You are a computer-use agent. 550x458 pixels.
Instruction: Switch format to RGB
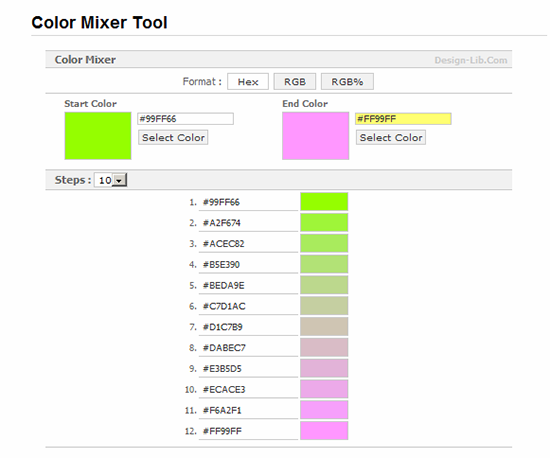click(295, 82)
